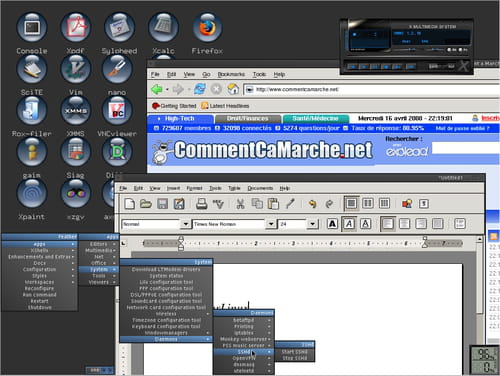Click the Paste clipboard icon
This screenshot has width=500, height=376.
(x=273, y=203)
